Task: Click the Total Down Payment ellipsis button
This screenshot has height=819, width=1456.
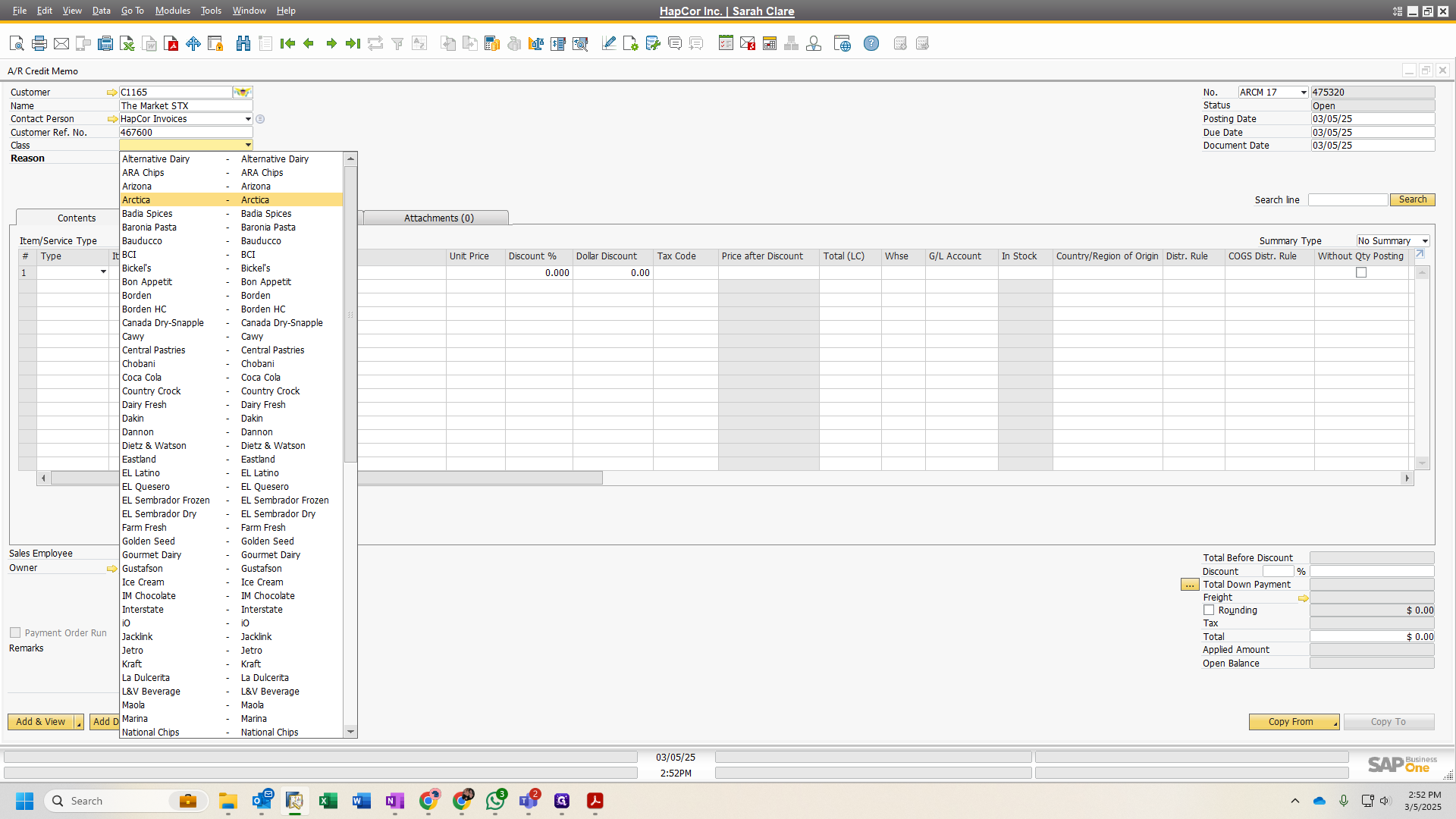Action: 1190,585
